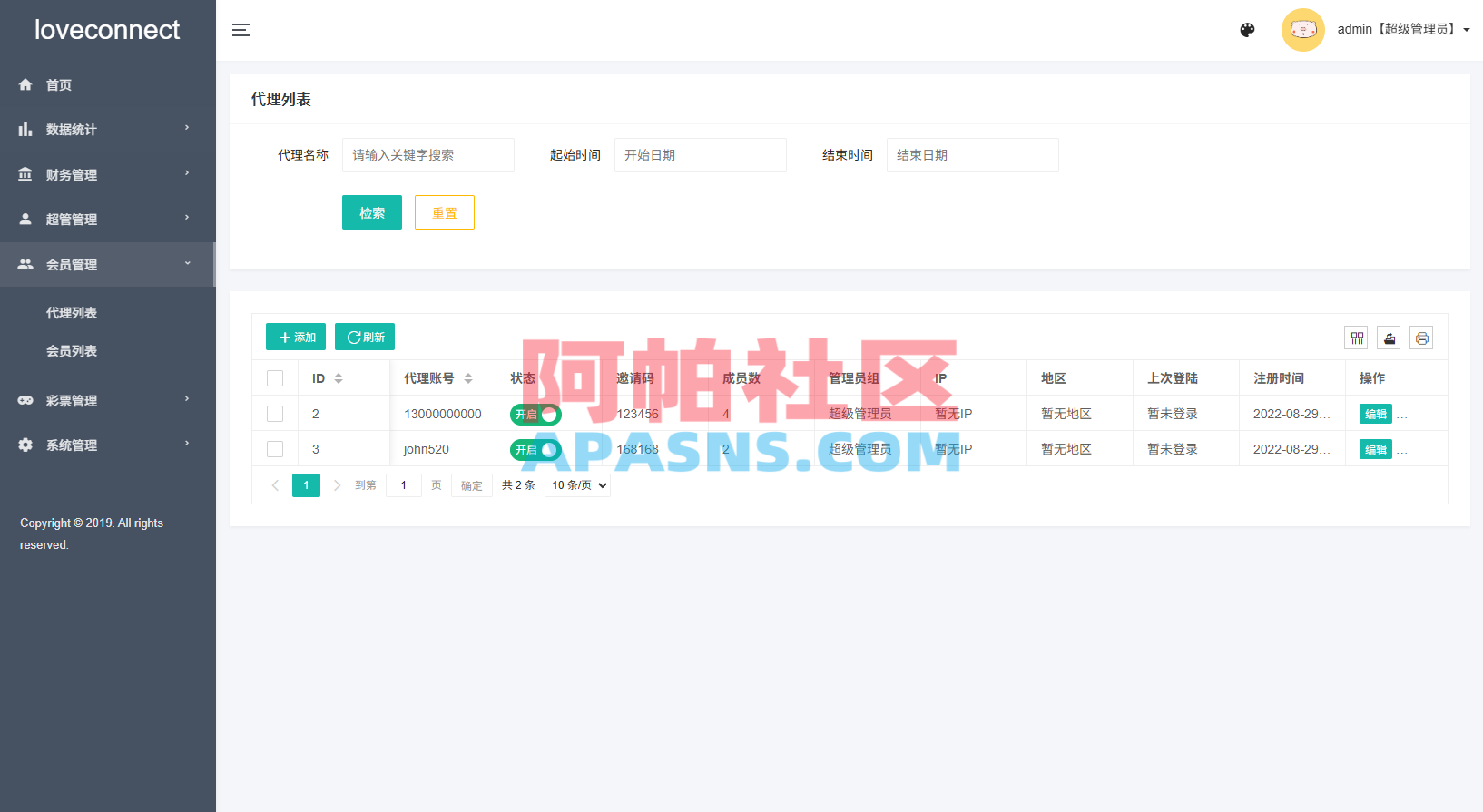Expand the 财务管理 menu arrow

[187, 173]
